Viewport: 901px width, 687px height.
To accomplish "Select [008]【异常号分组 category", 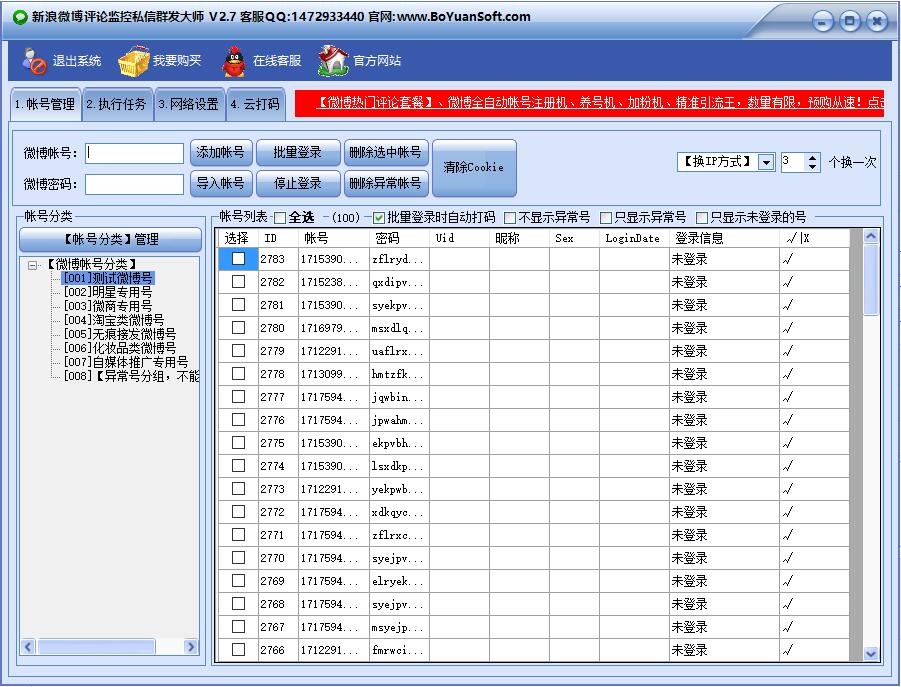I will 131,376.
